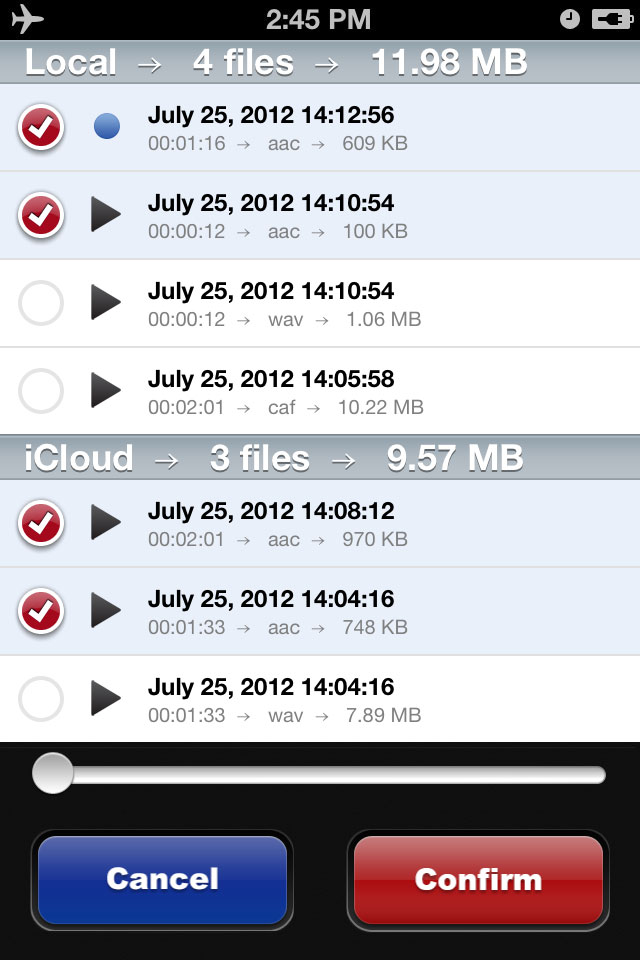Screen dimensions: 640x960
Task: Tap the blue Cancel button
Action: (x=162, y=880)
